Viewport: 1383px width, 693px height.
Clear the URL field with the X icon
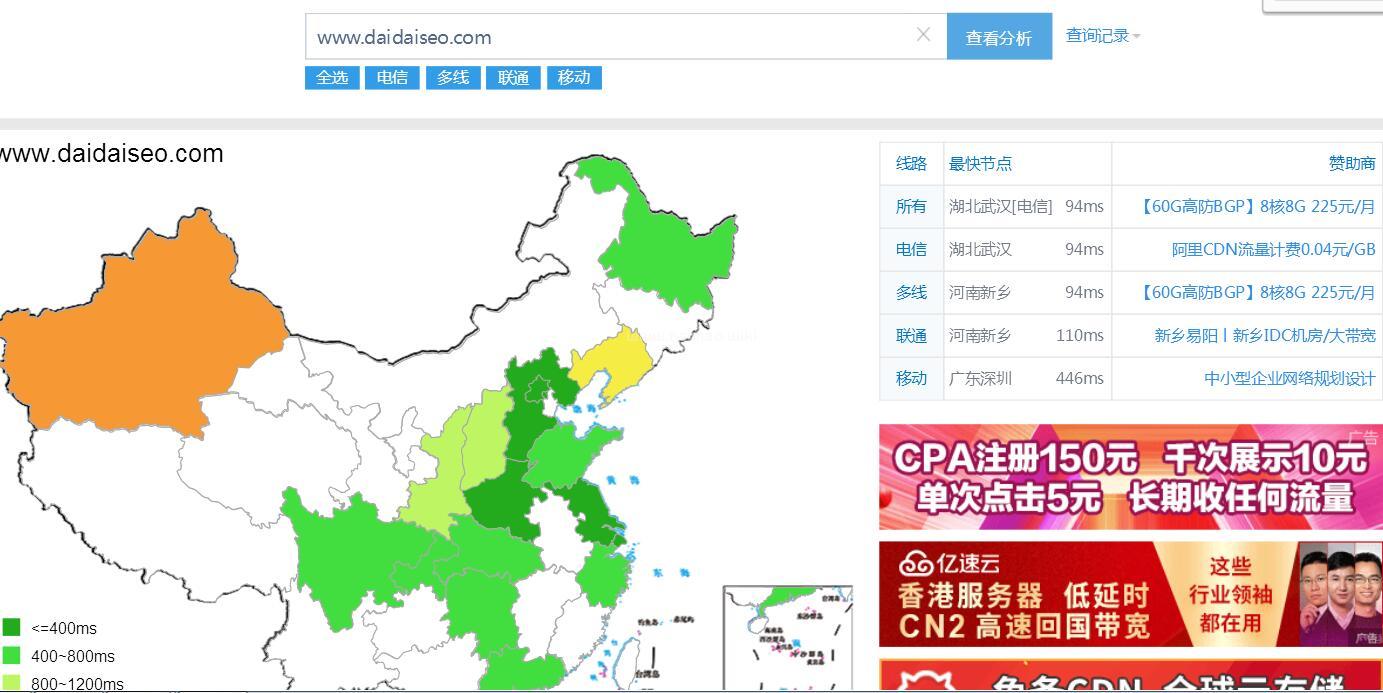coord(923,35)
